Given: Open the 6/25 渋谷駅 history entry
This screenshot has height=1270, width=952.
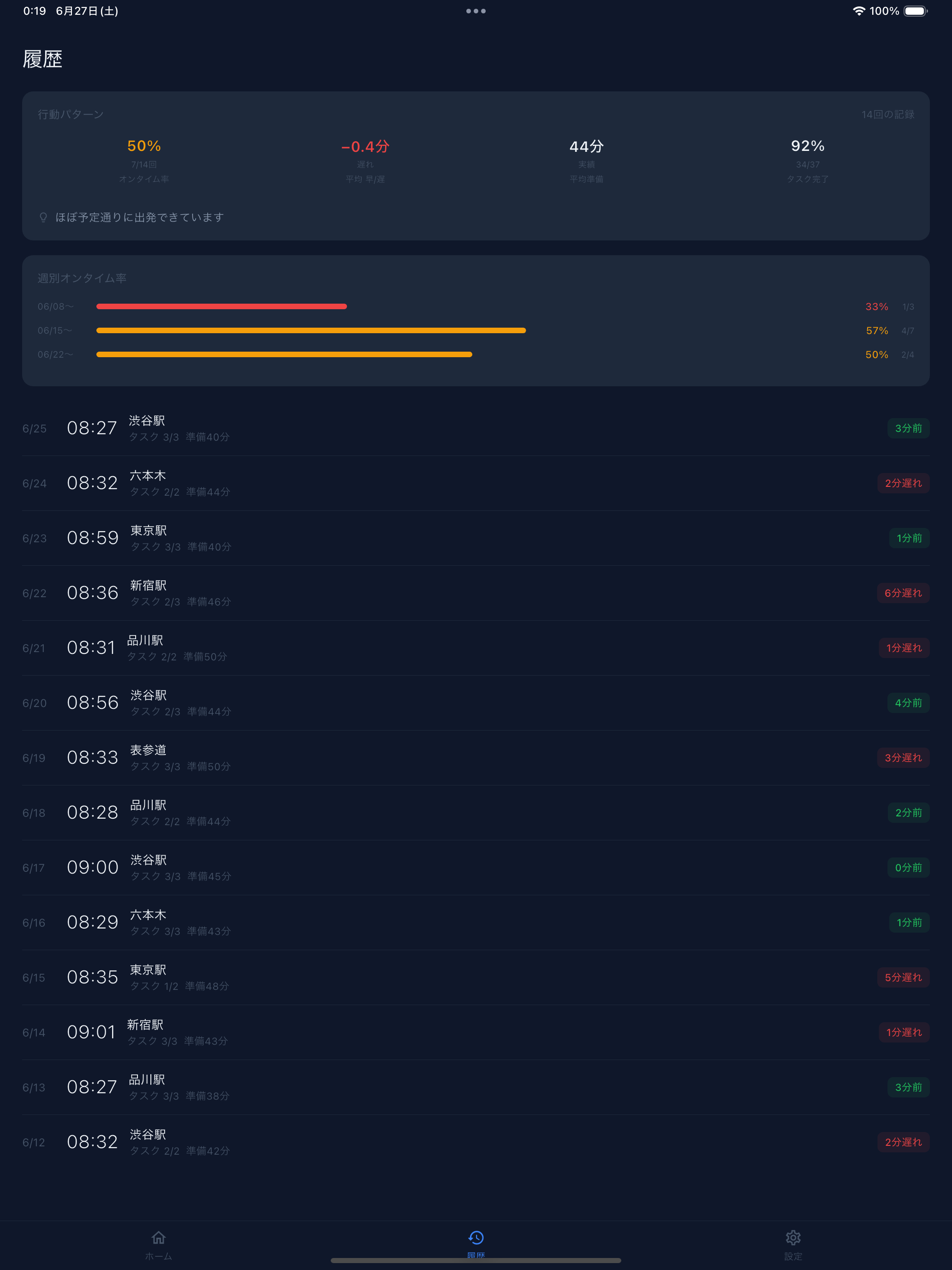Looking at the screenshot, I should 476,428.
